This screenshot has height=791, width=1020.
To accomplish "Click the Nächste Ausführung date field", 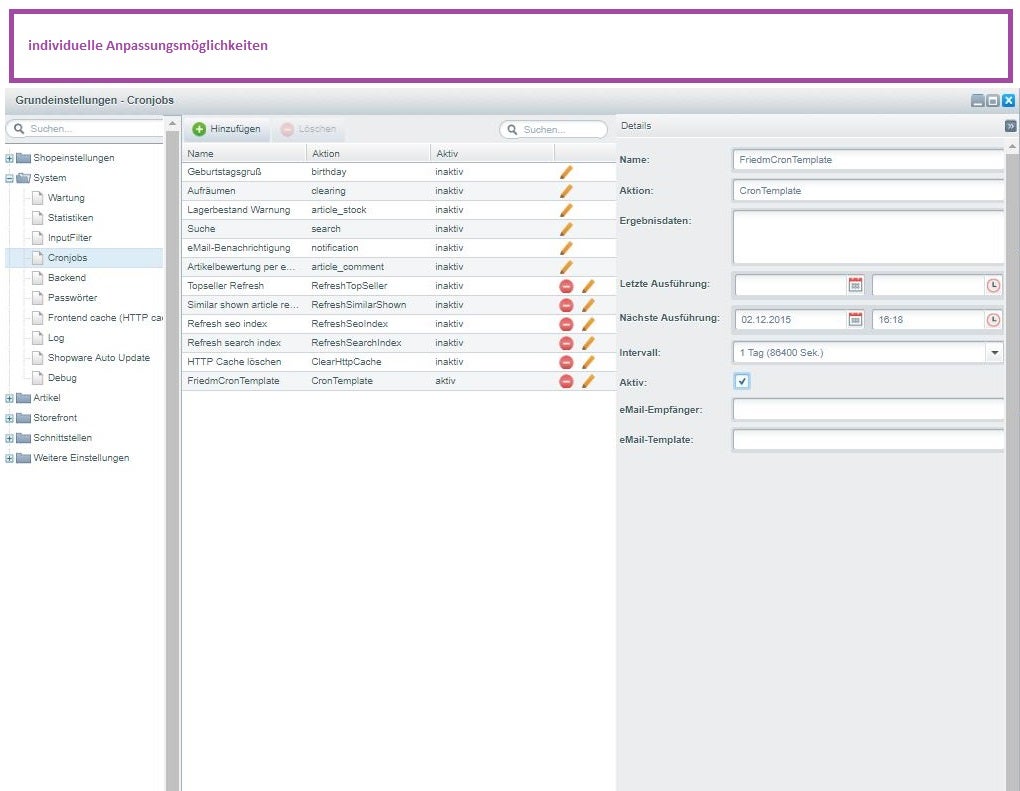I will tap(791, 319).
